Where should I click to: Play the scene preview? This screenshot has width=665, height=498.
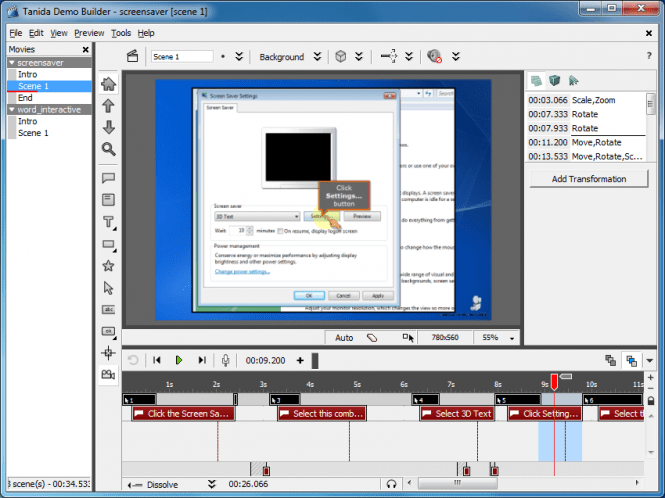179,360
